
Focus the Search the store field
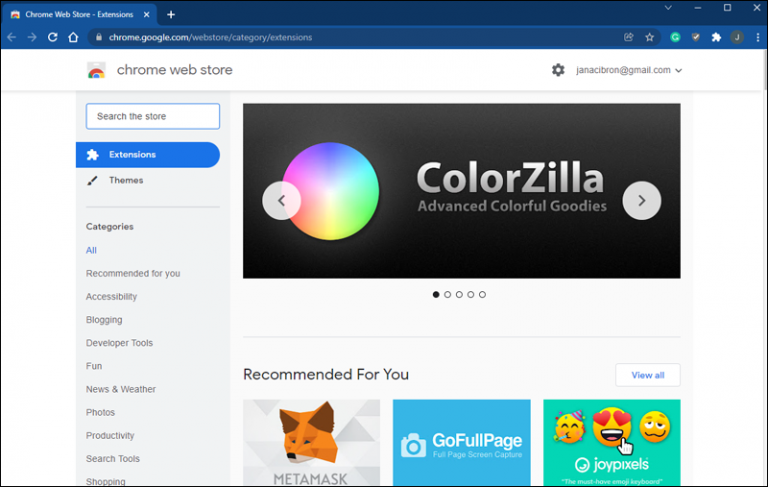[x=153, y=116]
